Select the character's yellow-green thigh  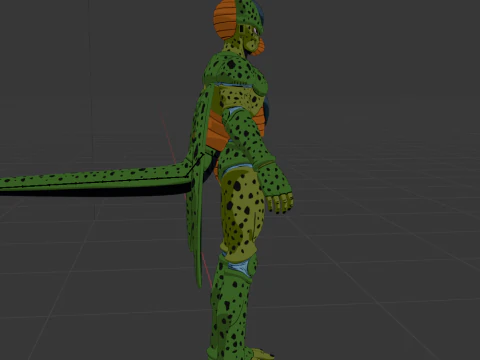243,213
